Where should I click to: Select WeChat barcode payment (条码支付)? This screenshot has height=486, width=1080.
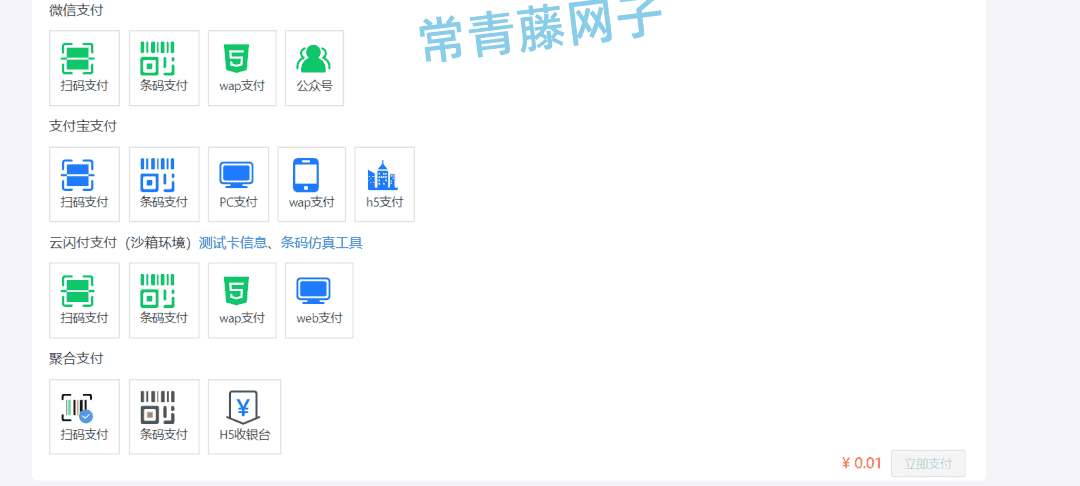(164, 68)
